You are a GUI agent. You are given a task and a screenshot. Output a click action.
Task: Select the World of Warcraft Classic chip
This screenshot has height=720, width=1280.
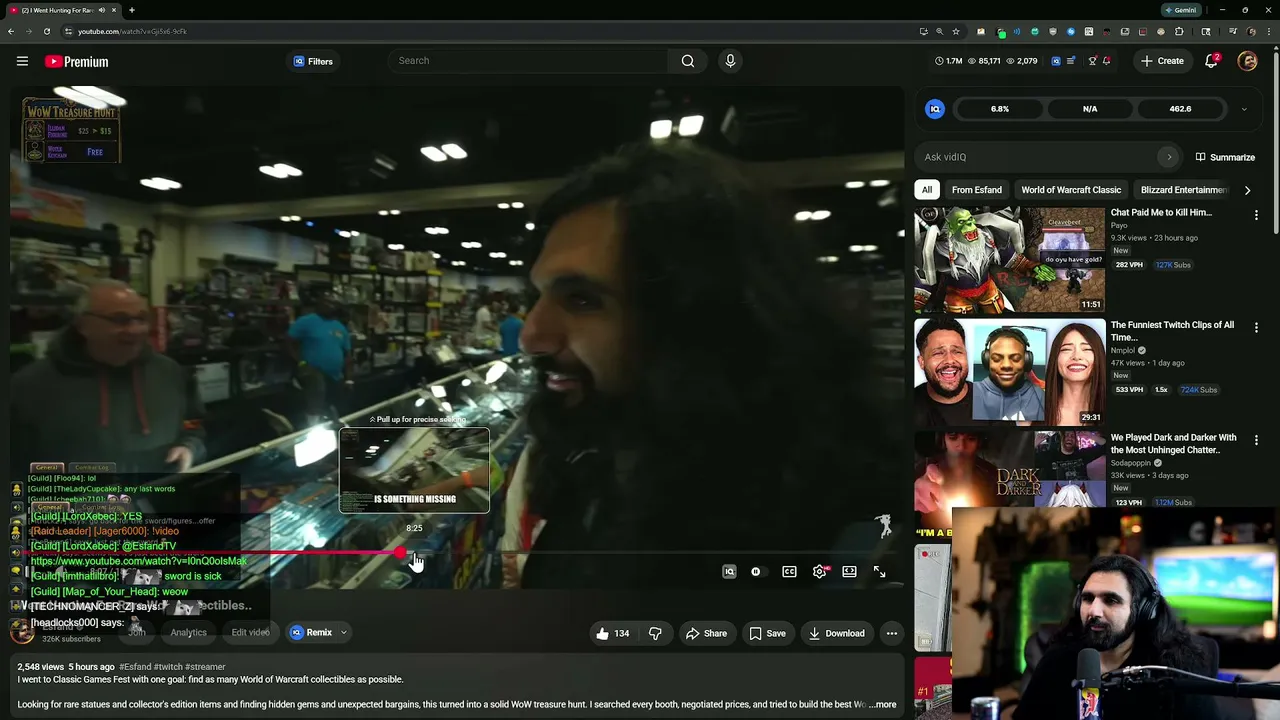1071,190
